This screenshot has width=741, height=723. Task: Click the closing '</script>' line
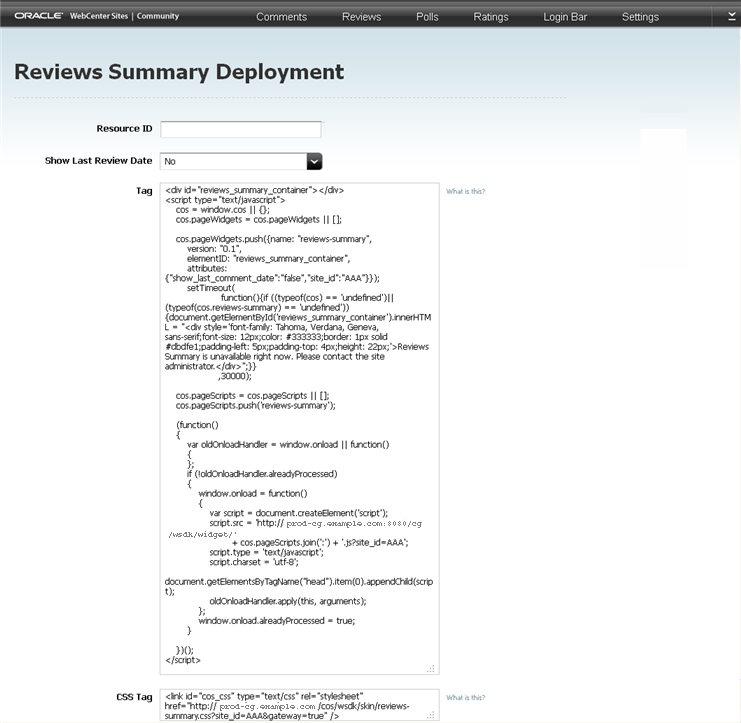(183, 660)
